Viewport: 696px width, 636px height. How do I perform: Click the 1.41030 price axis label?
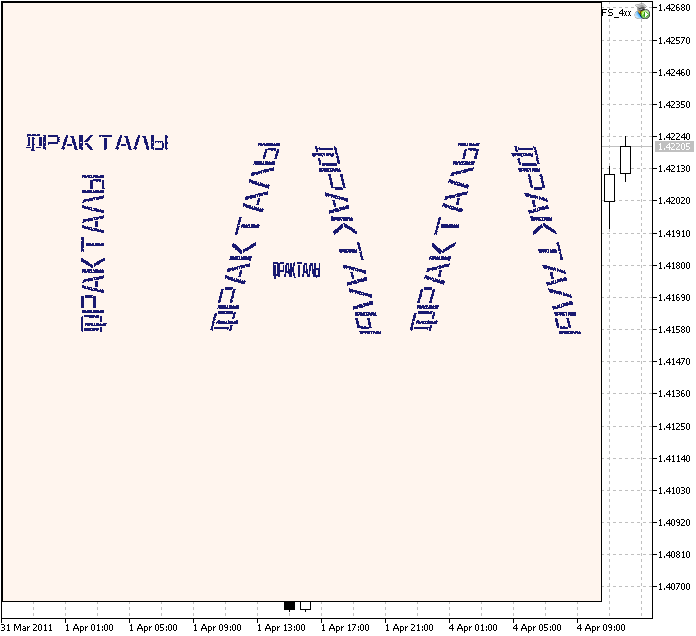(674, 490)
